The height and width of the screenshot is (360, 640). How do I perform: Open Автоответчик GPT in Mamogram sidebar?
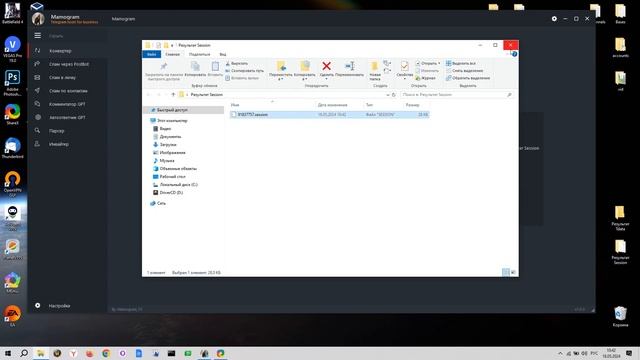pyautogui.click(x=67, y=118)
